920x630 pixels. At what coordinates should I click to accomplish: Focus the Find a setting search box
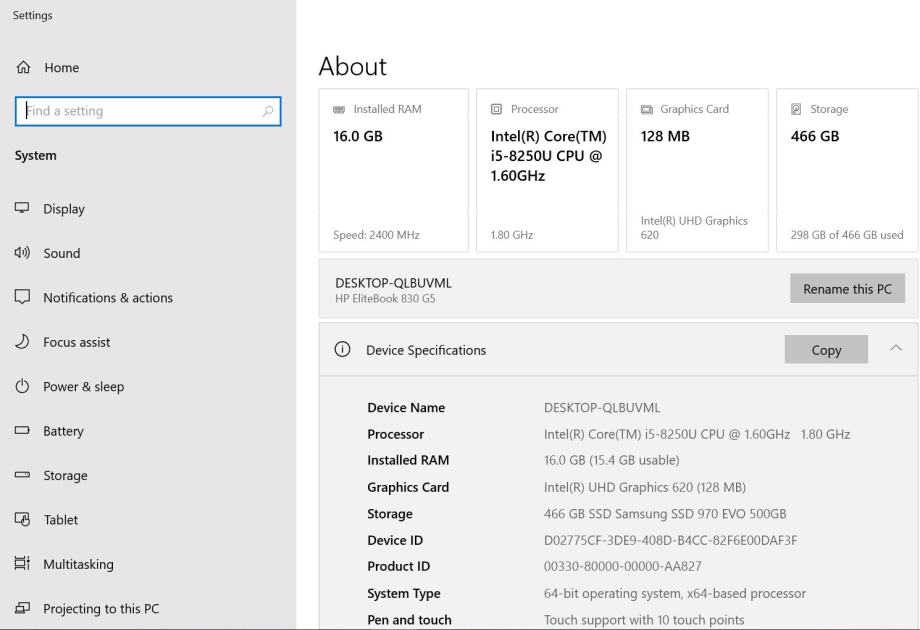point(140,111)
